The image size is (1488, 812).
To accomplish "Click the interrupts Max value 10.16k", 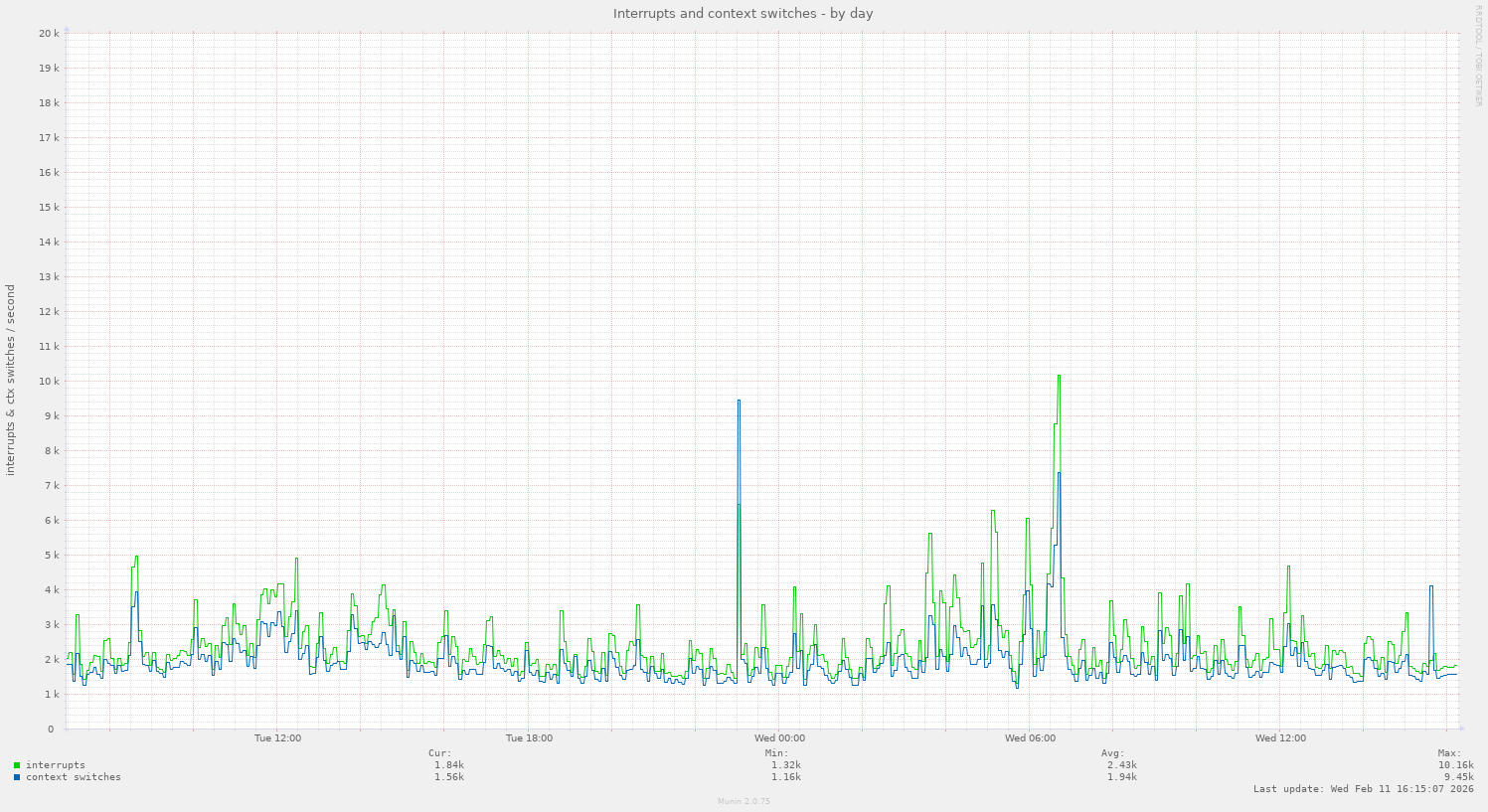I will 1455,765.
